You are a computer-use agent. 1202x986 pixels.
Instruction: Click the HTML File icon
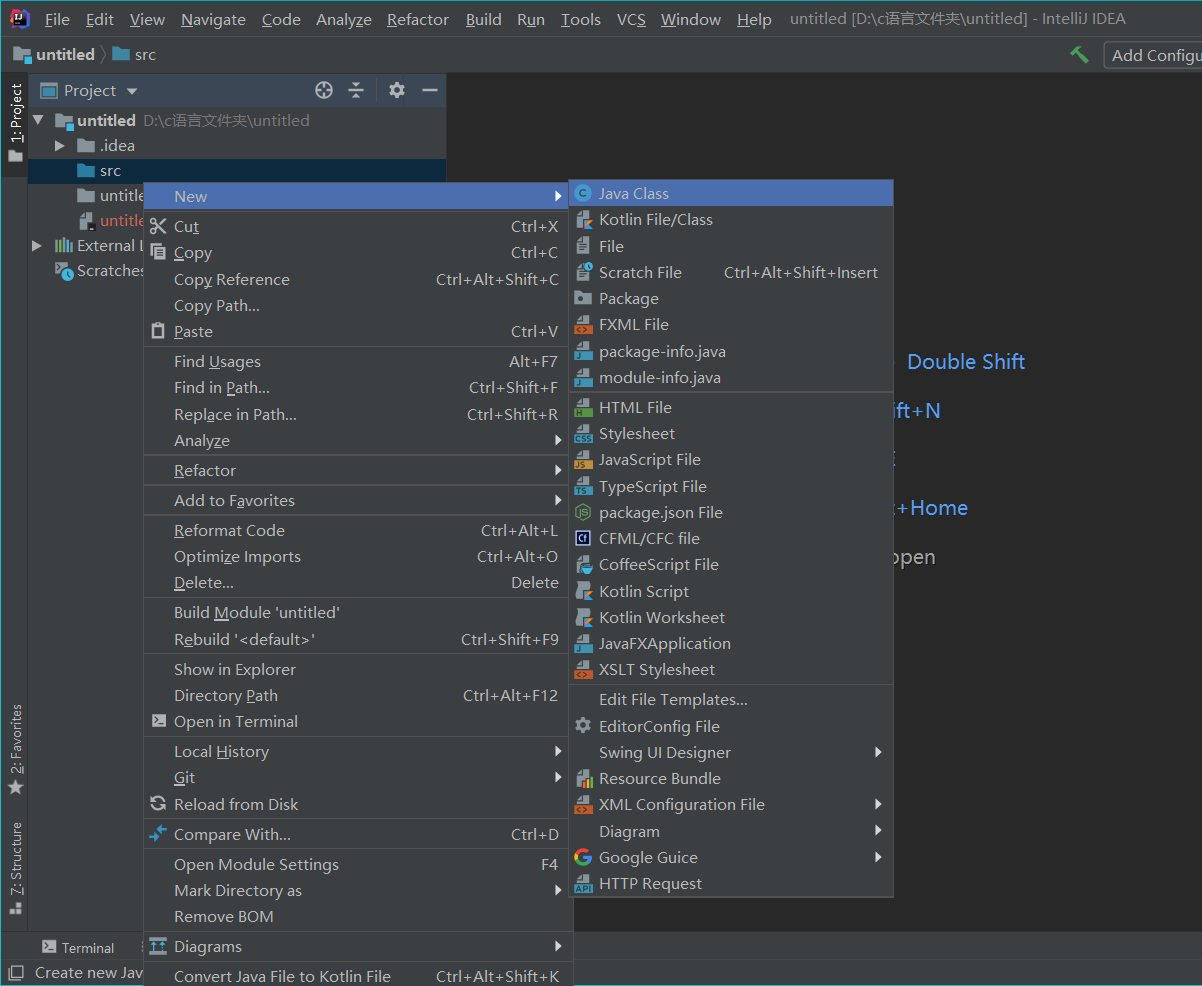click(583, 407)
